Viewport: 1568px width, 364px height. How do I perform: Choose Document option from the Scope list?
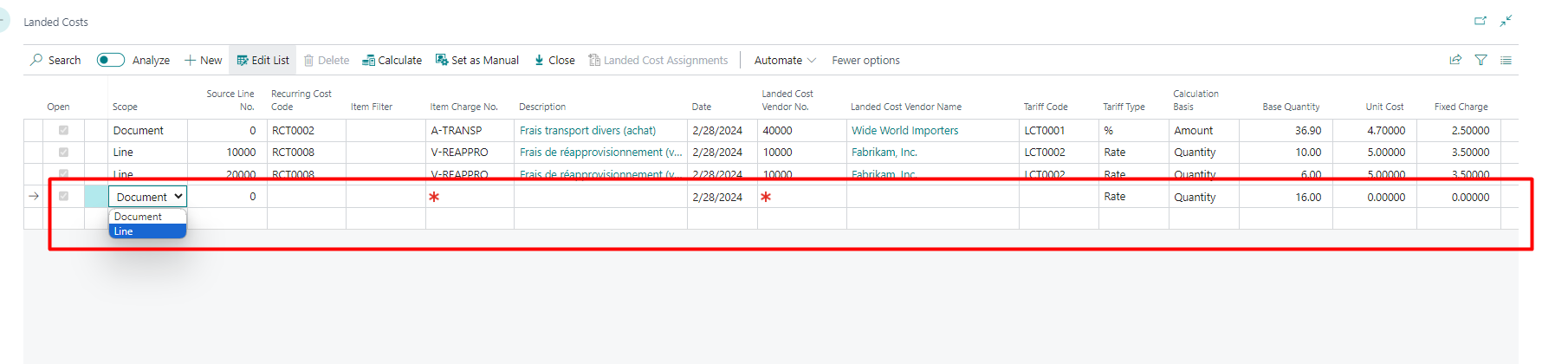147,217
